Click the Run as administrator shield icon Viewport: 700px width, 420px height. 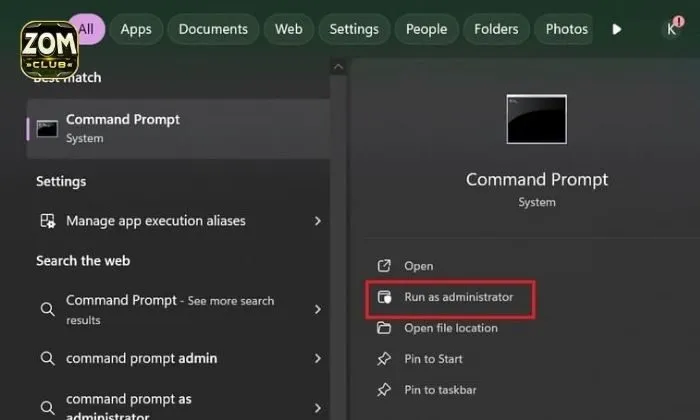click(383, 297)
